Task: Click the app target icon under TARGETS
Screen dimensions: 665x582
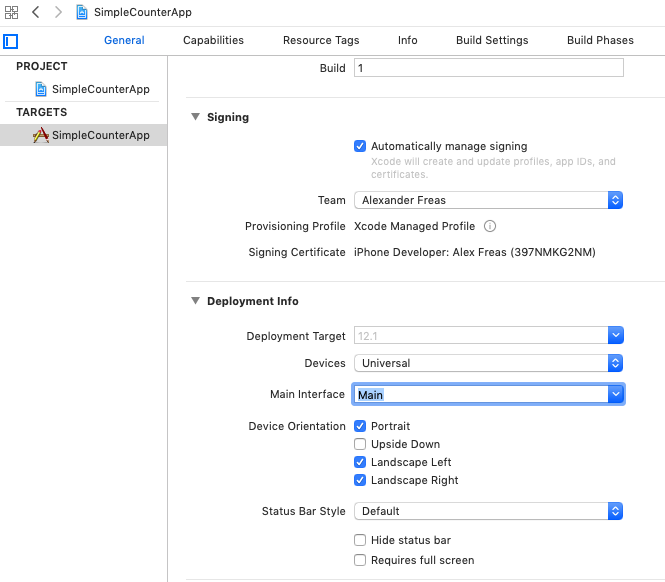Action: pos(41,135)
